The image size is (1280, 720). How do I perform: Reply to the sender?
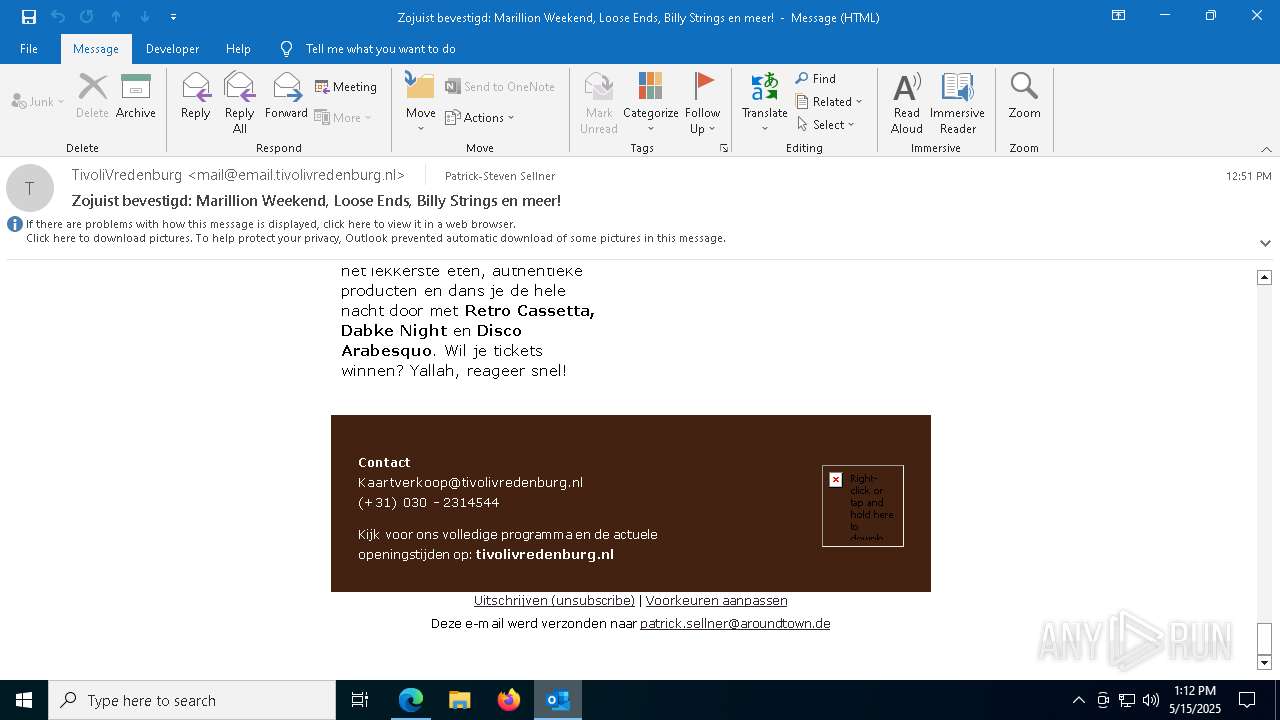click(x=196, y=96)
